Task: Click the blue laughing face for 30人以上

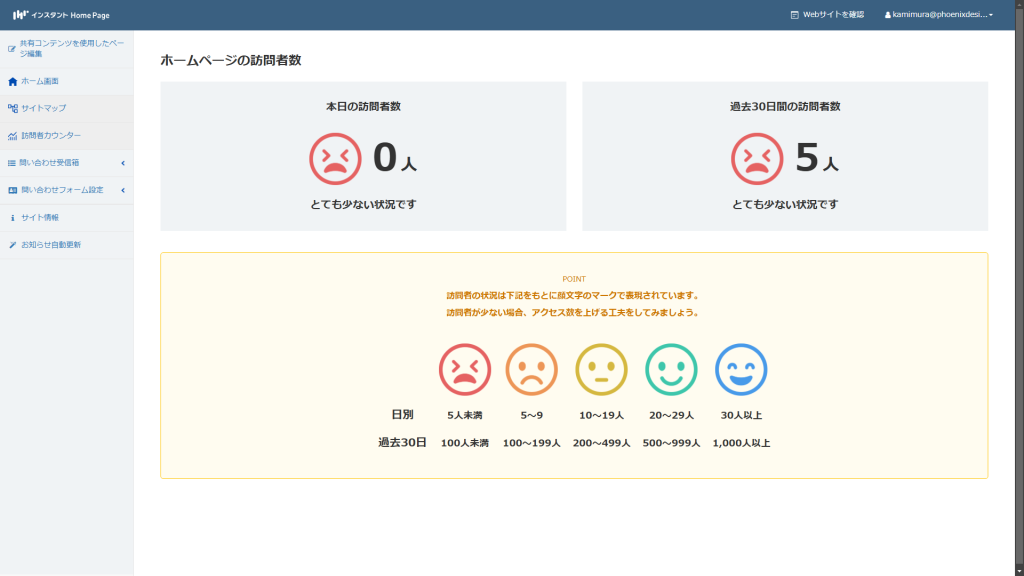Action: [x=741, y=370]
